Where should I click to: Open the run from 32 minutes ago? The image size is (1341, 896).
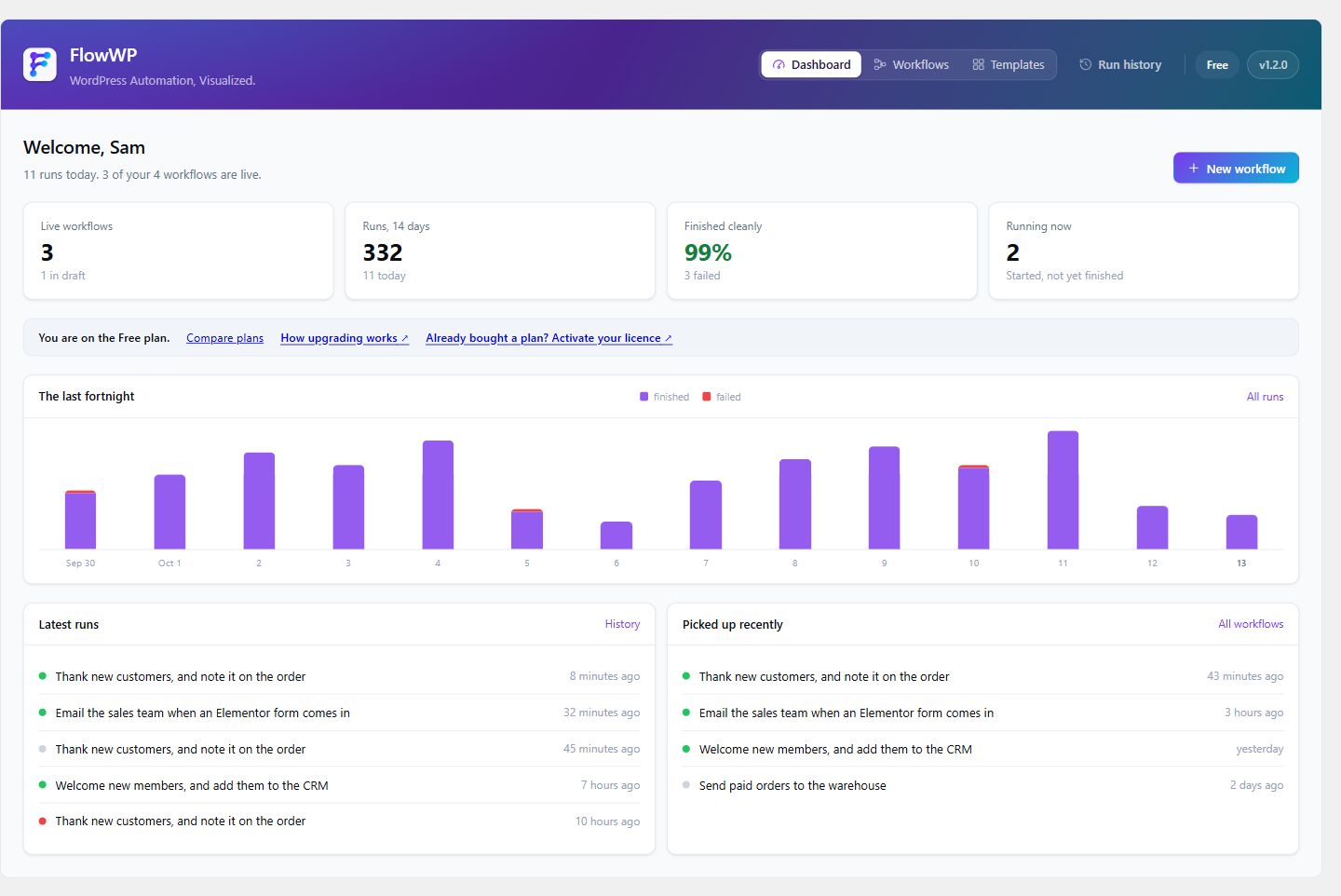coord(339,713)
